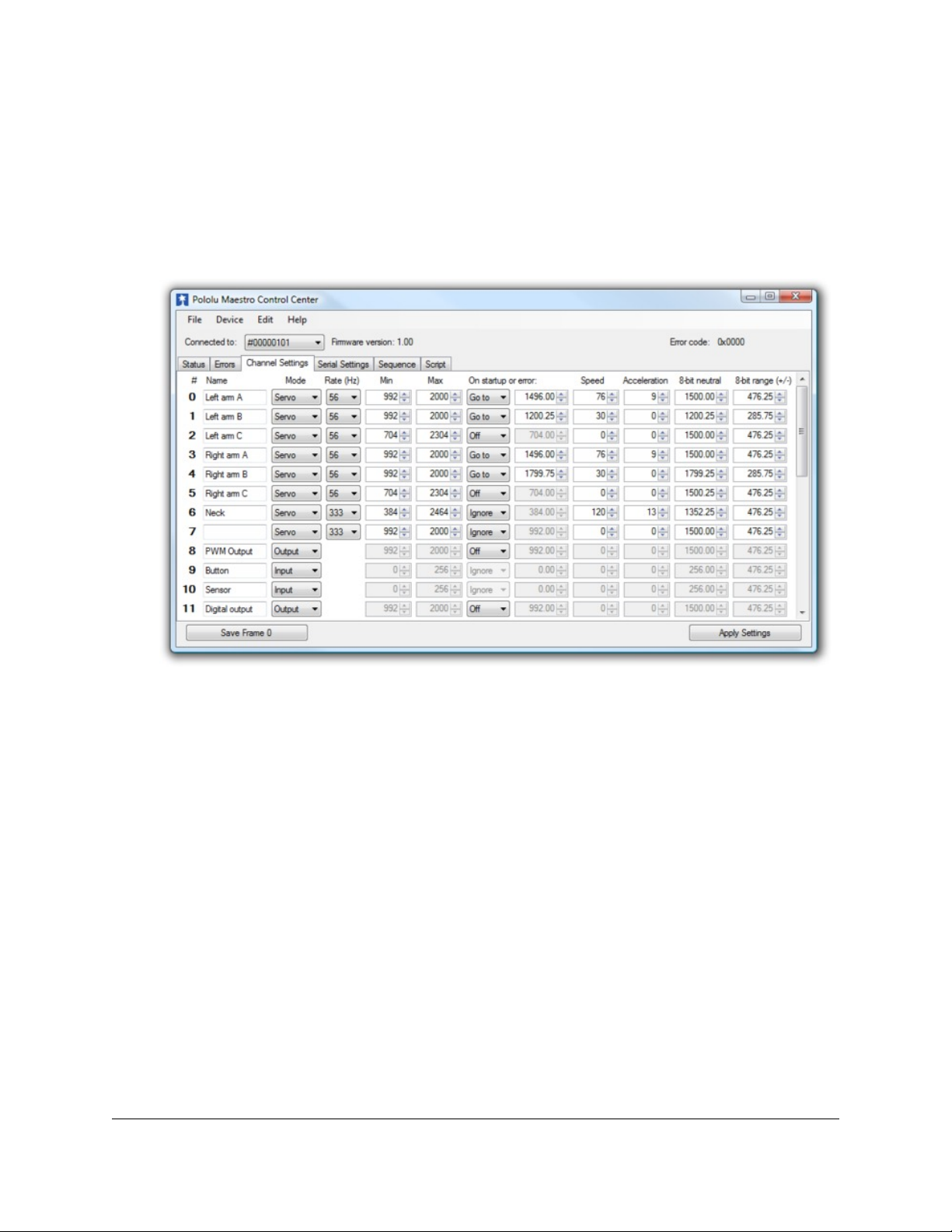
Task: Open Mode dropdown for Sensor channel
Action: (x=296, y=590)
